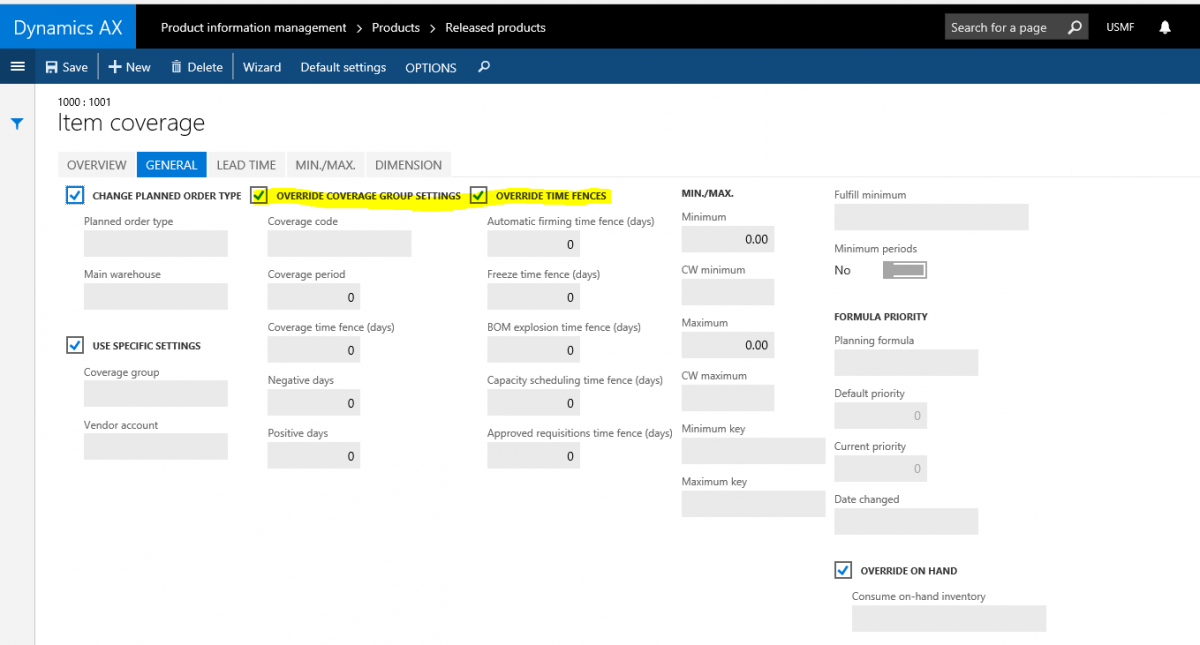Toggle Override on hand checkbox
The height and width of the screenshot is (645, 1200).
[x=843, y=570]
